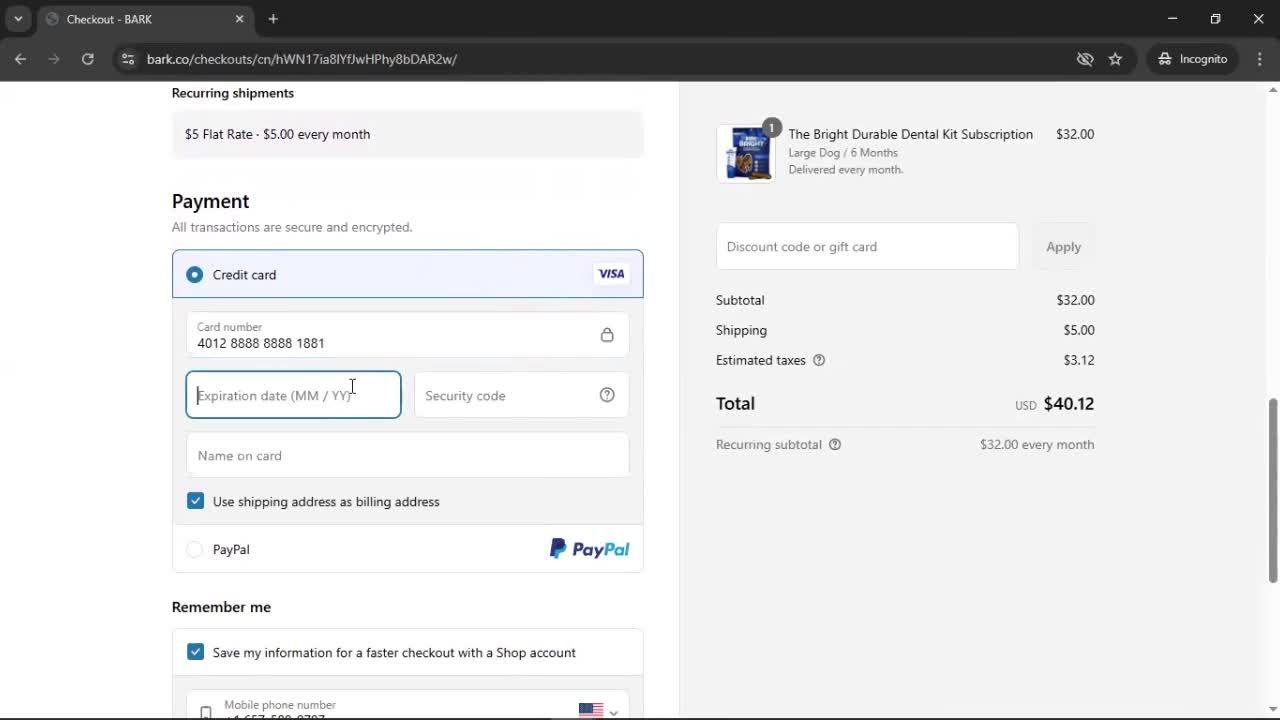Select the Checkout - BARK tab
The image size is (1280, 720).
(144, 19)
